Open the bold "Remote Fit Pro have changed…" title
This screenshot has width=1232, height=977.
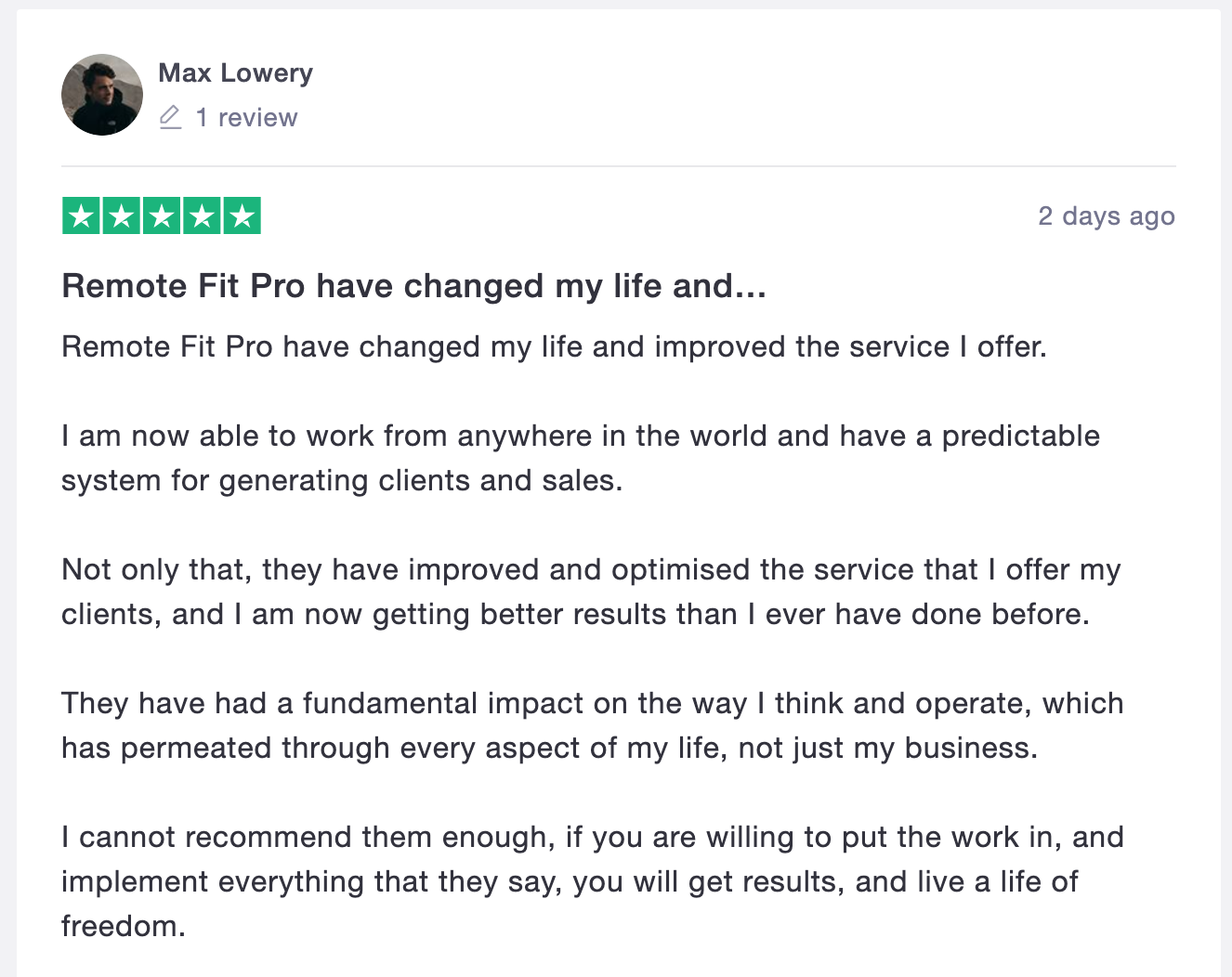pyautogui.click(x=413, y=286)
